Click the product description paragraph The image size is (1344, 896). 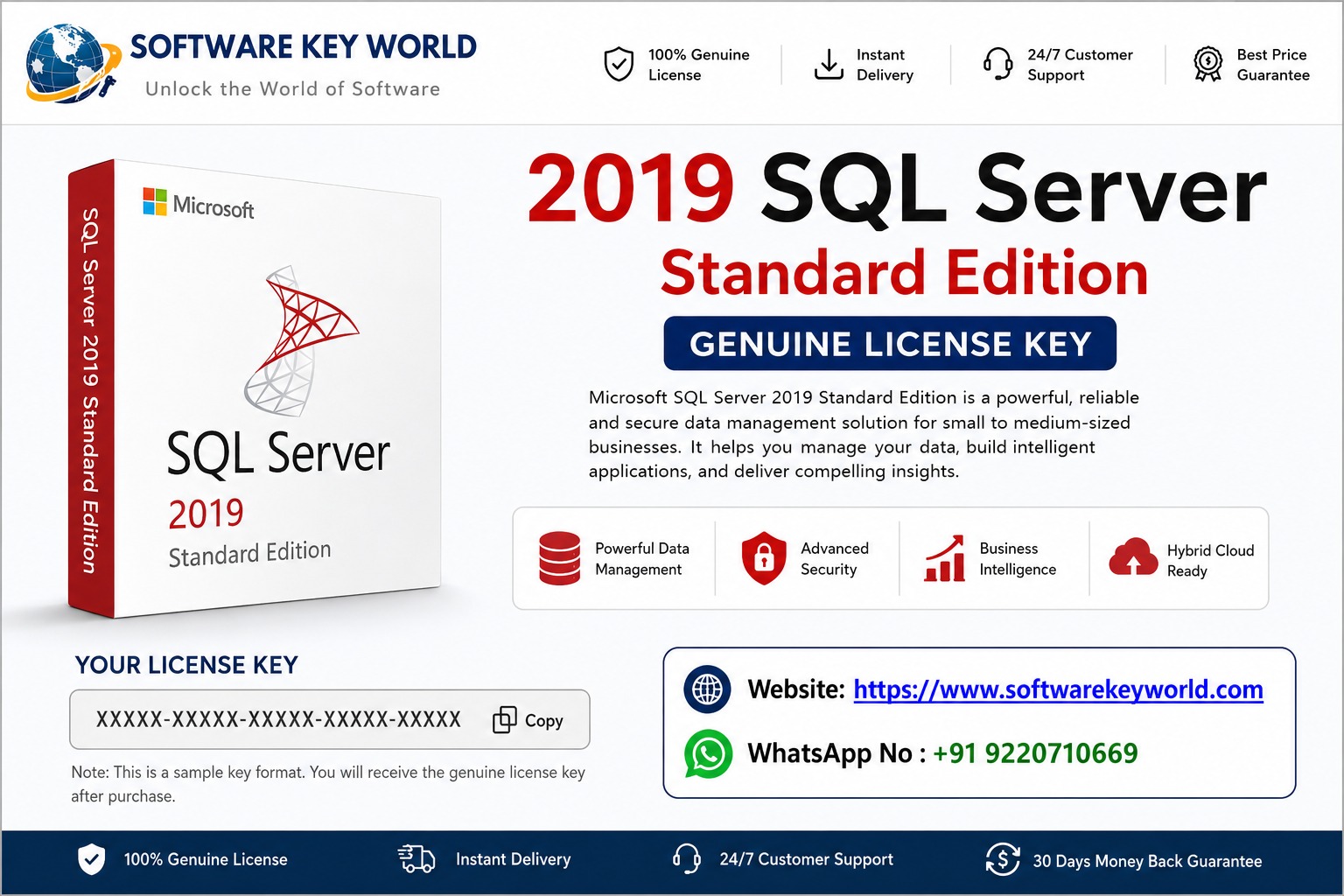[x=864, y=434]
